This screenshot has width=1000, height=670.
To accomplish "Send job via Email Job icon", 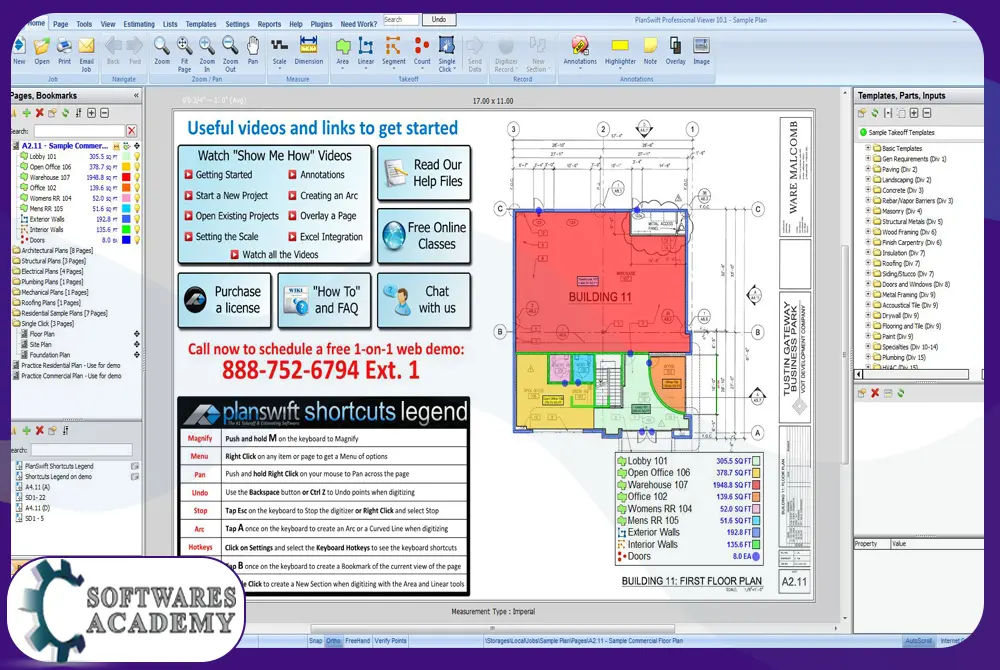I will click(x=86, y=54).
